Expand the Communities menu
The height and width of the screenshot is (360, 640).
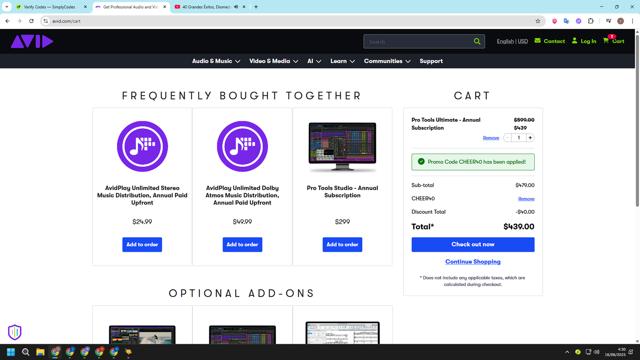pos(387,61)
